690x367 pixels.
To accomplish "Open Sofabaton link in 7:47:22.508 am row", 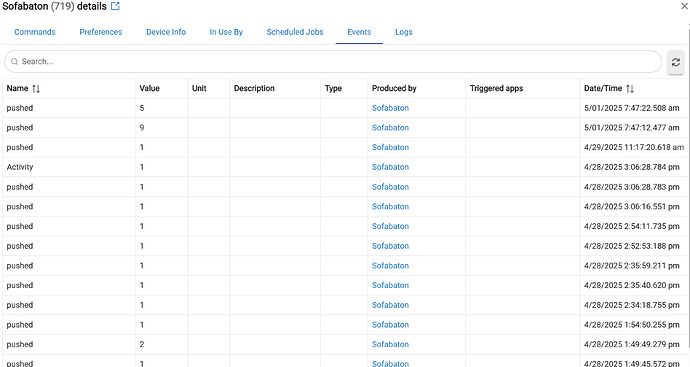I will pyautogui.click(x=390, y=108).
